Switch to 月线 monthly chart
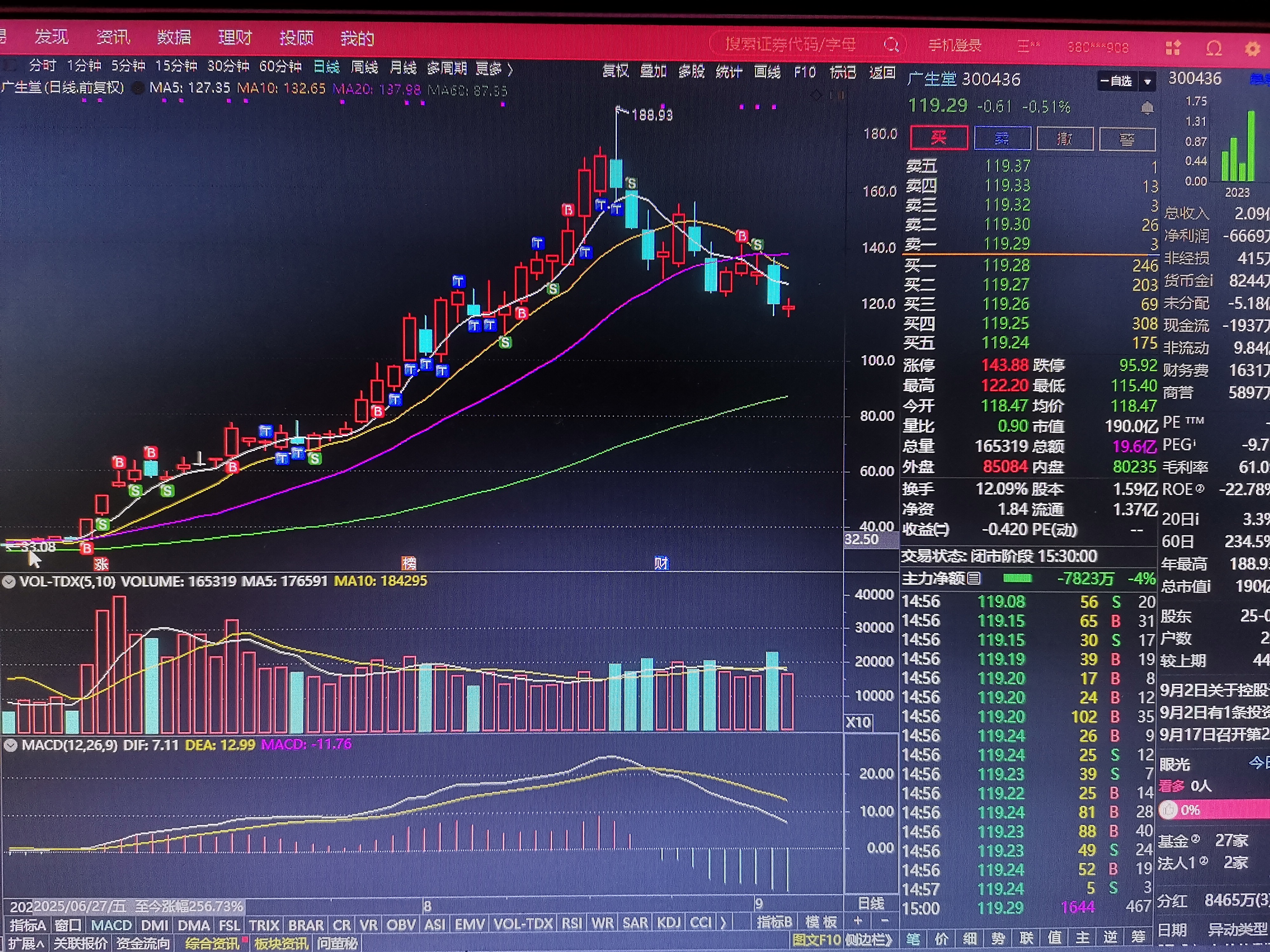1270x952 pixels. click(403, 68)
